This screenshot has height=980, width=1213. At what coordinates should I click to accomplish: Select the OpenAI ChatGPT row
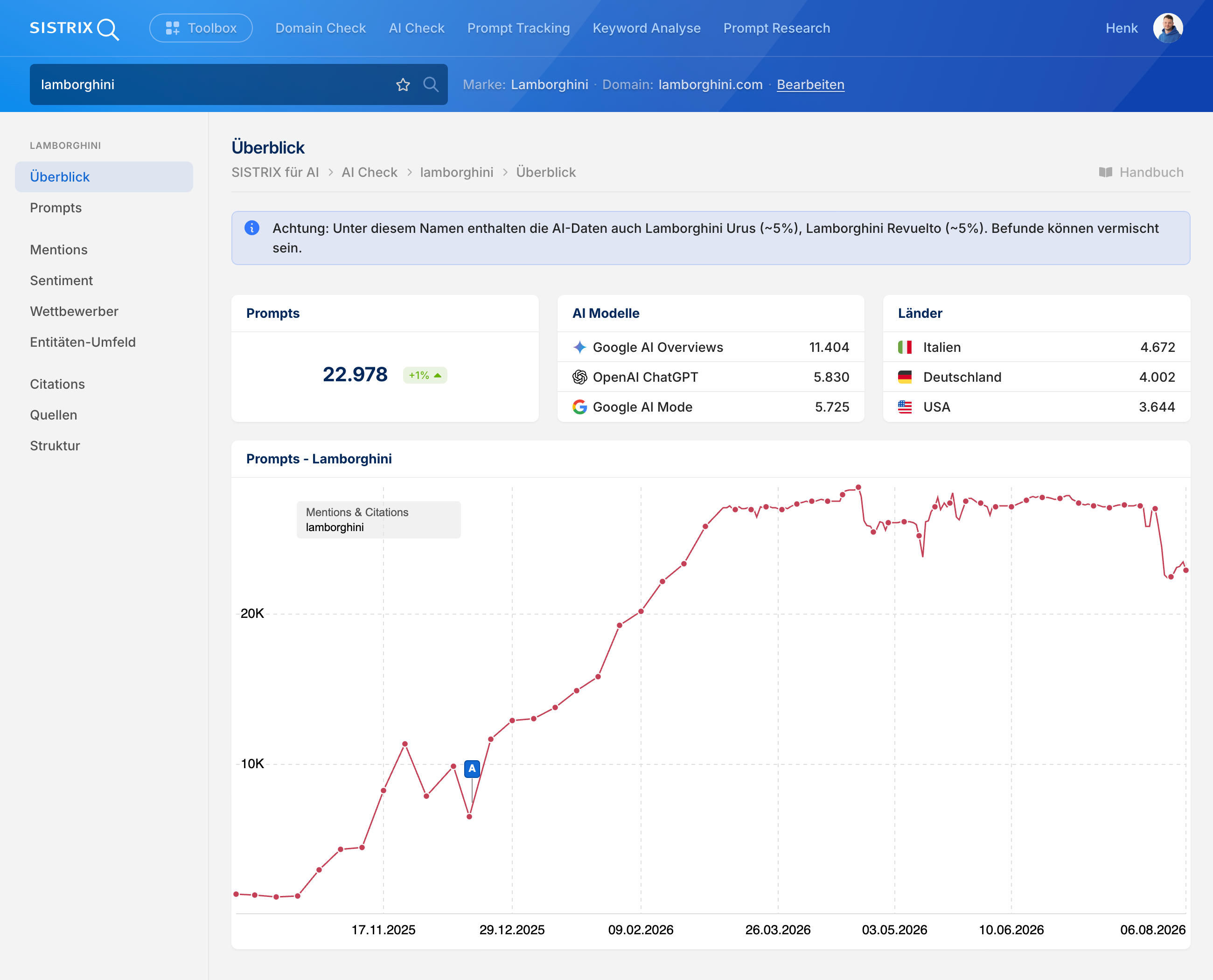[711, 377]
